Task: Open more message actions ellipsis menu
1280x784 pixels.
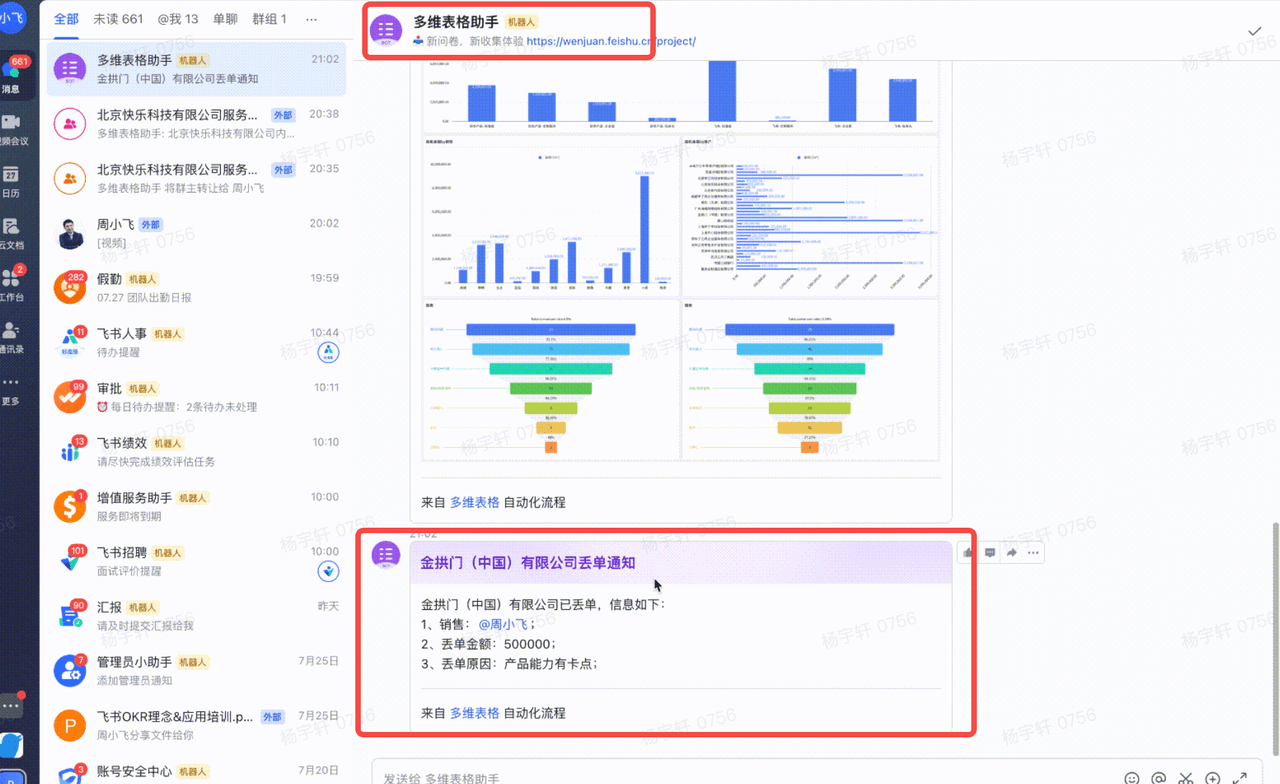Action: tap(1034, 553)
